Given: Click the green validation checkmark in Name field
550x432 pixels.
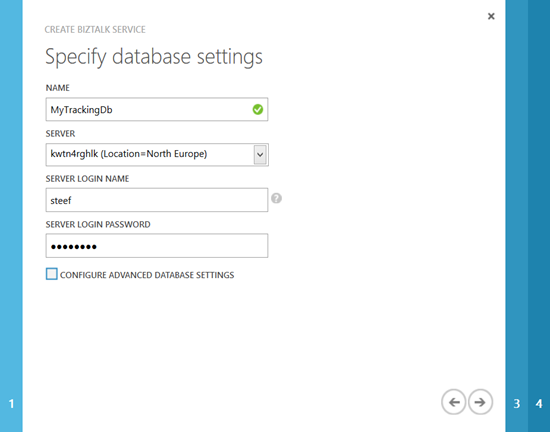Looking at the screenshot, I should [258, 109].
